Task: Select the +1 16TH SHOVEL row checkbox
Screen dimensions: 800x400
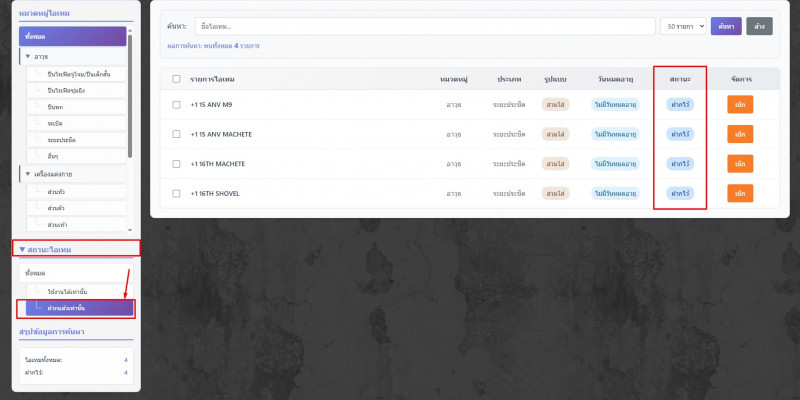Action: (x=176, y=193)
